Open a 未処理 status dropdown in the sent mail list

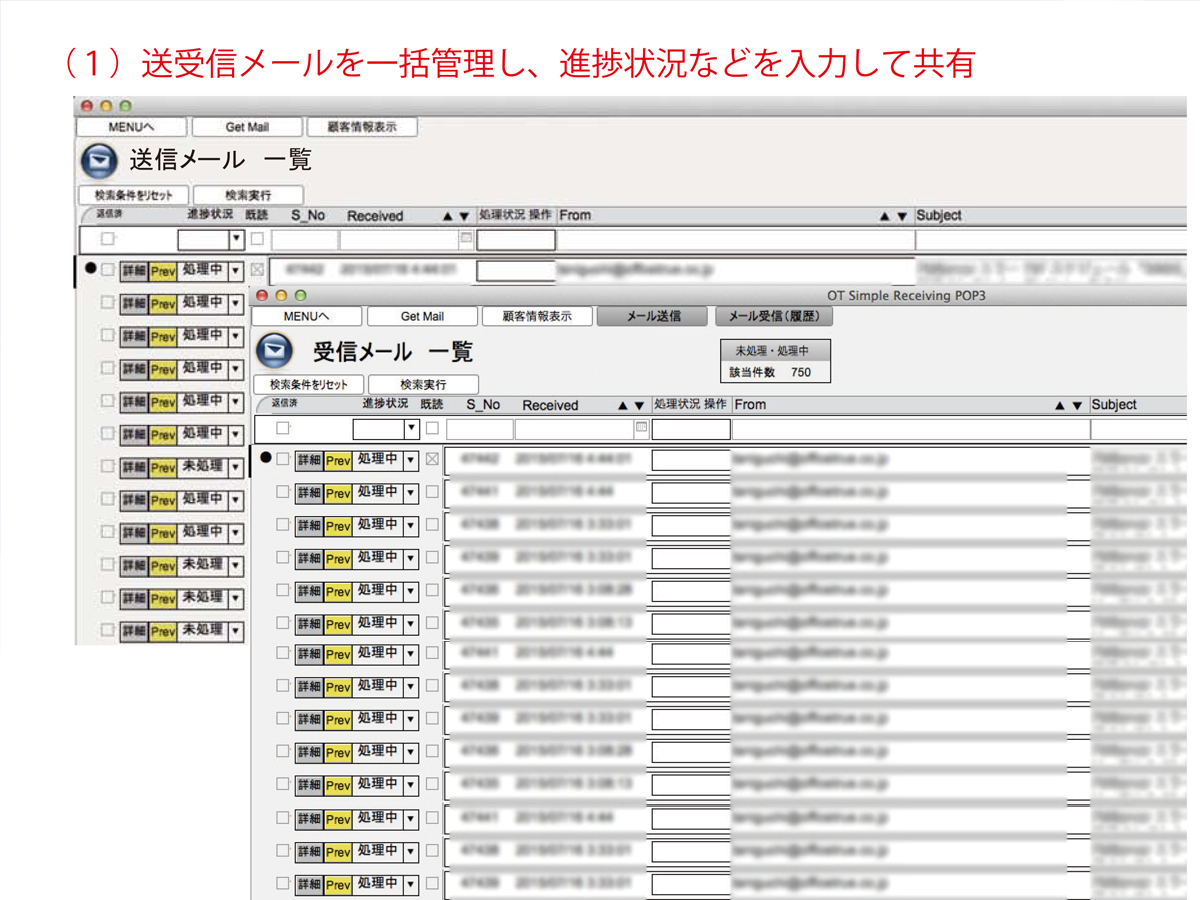coord(234,466)
